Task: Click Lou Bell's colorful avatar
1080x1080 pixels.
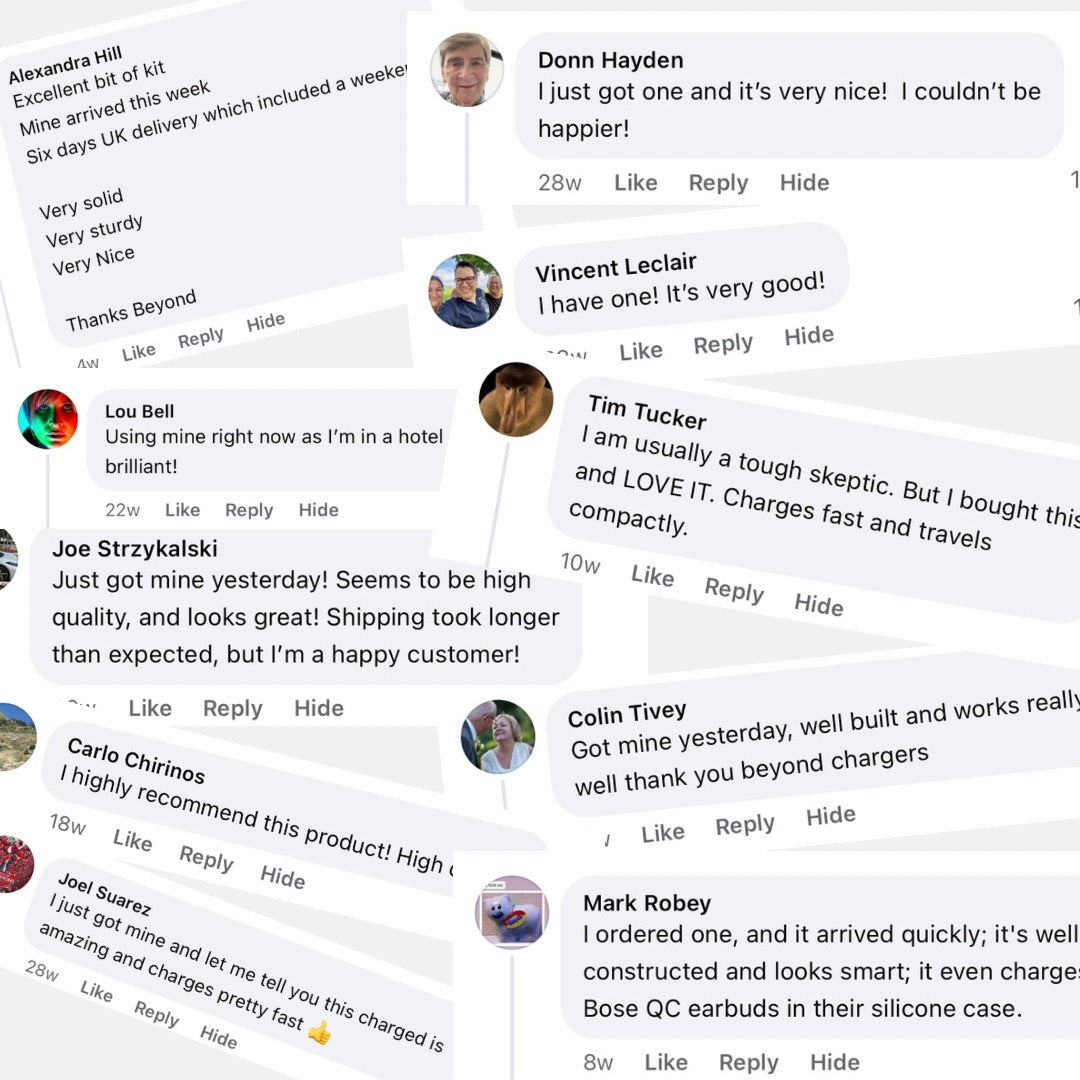Action: click(x=48, y=419)
